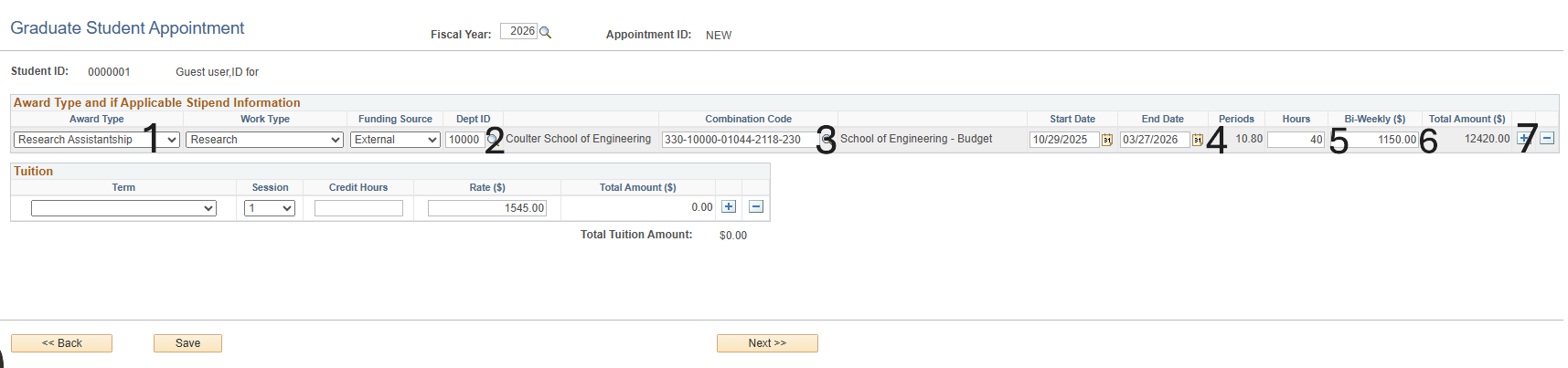
Task: Click the Dept ID lookup icon
Action: (491, 140)
